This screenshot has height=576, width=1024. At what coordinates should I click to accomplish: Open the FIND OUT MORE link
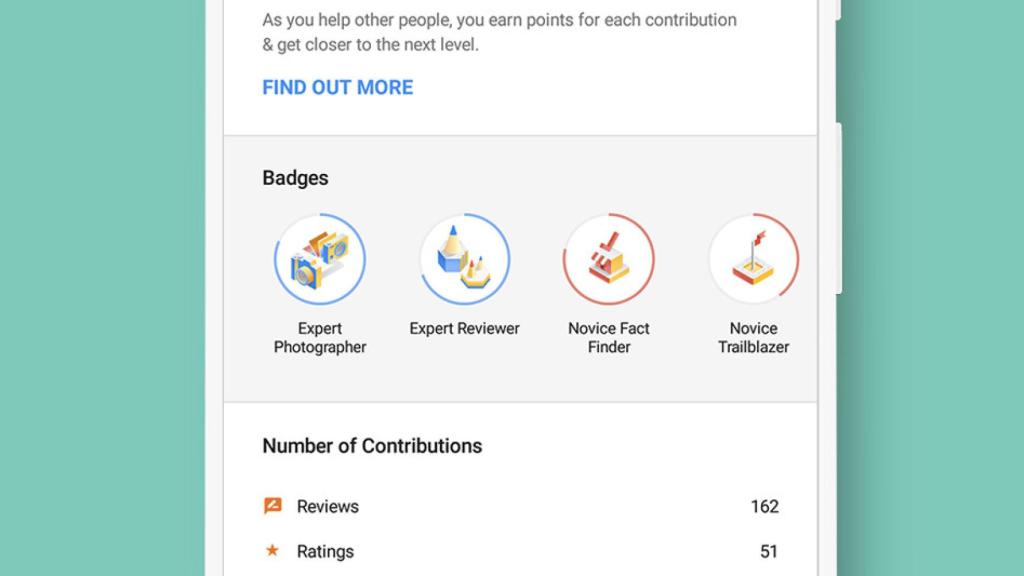pyautogui.click(x=337, y=87)
